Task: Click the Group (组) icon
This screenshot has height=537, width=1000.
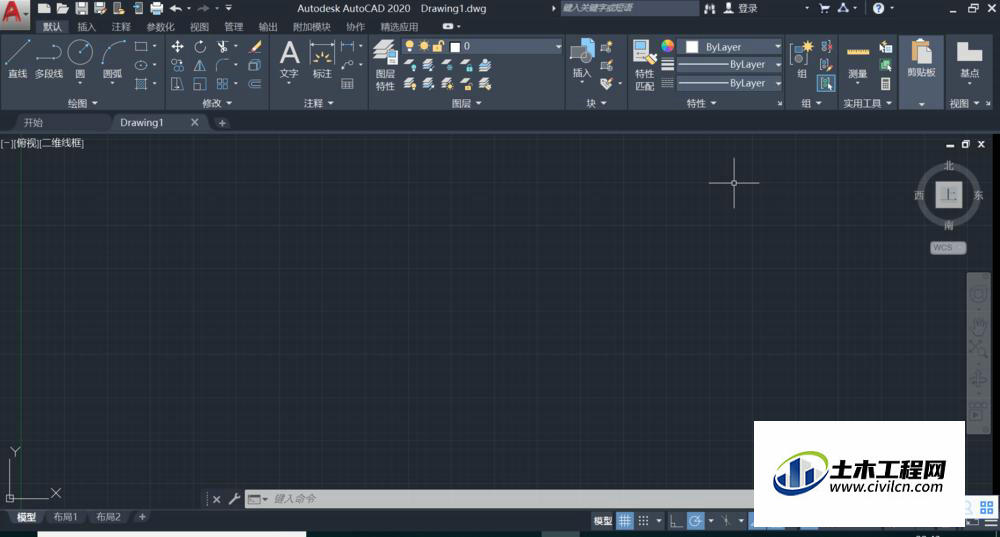Action: click(801, 59)
